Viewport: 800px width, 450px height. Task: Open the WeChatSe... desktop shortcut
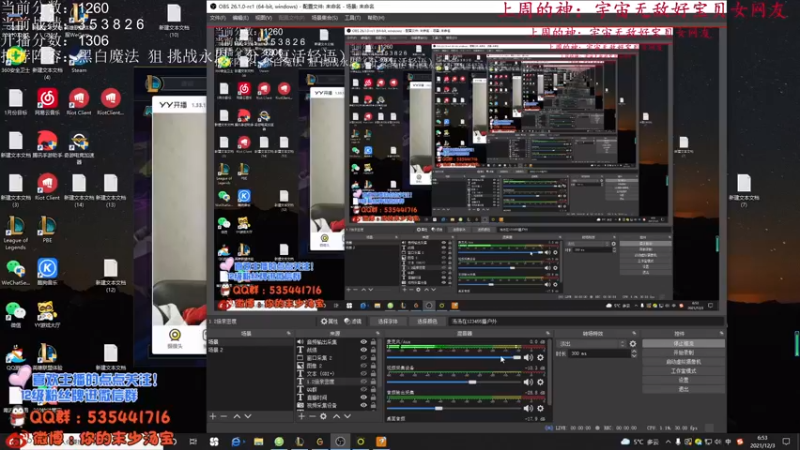click(x=15, y=271)
